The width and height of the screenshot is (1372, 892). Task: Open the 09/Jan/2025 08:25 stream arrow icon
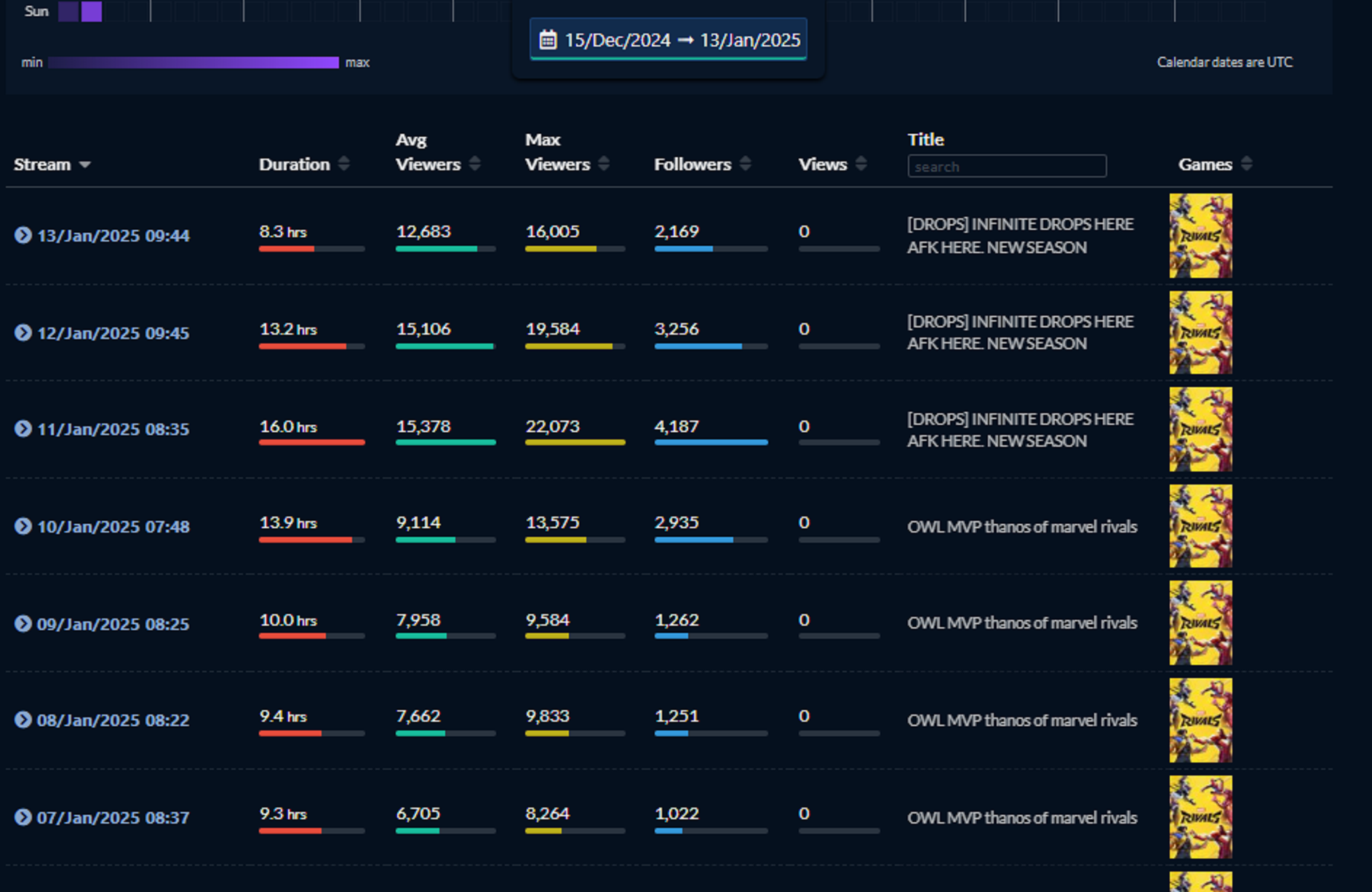[x=23, y=624]
